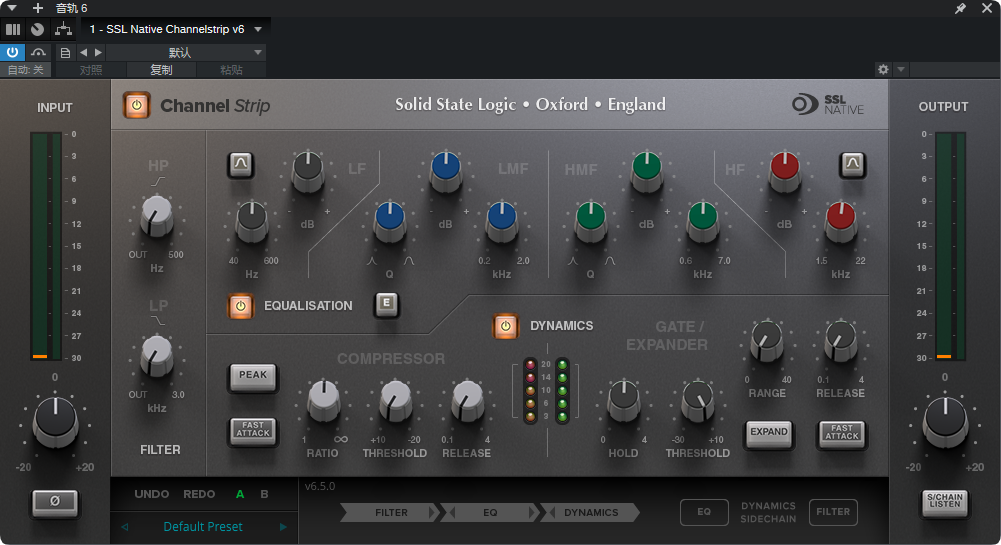The width and height of the screenshot is (1001, 545).
Task: Click the input gain knob
Action: (x=56, y=420)
